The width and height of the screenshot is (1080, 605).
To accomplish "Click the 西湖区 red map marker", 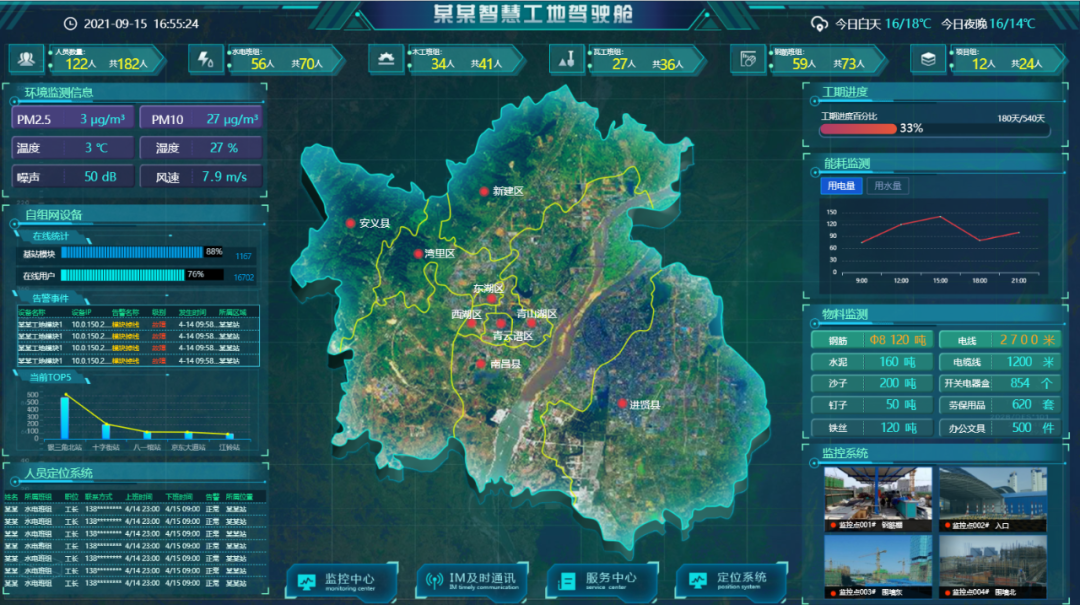I will pos(472,323).
